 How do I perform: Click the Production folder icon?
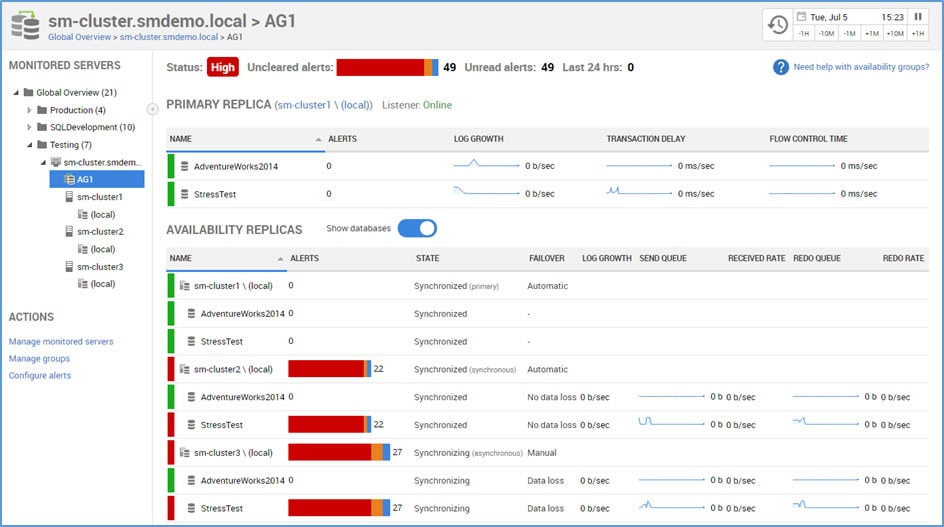[42, 110]
